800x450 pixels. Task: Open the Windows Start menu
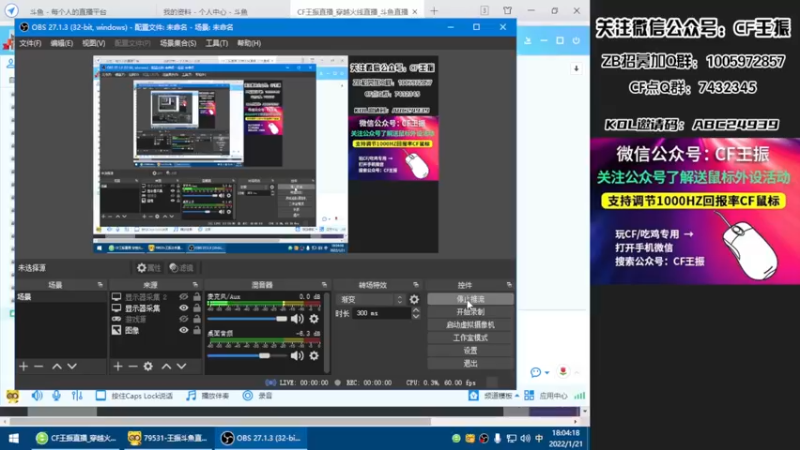pos(14,438)
